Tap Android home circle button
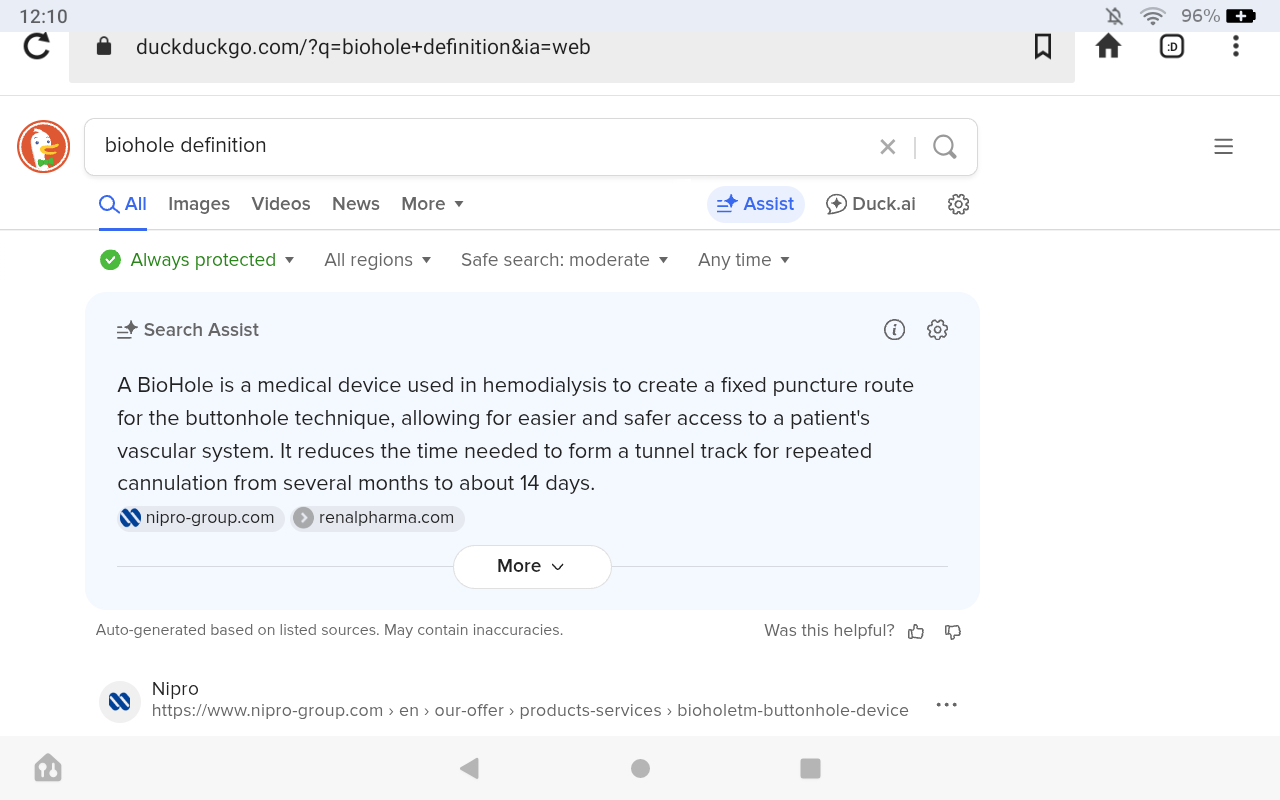 click(641, 768)
